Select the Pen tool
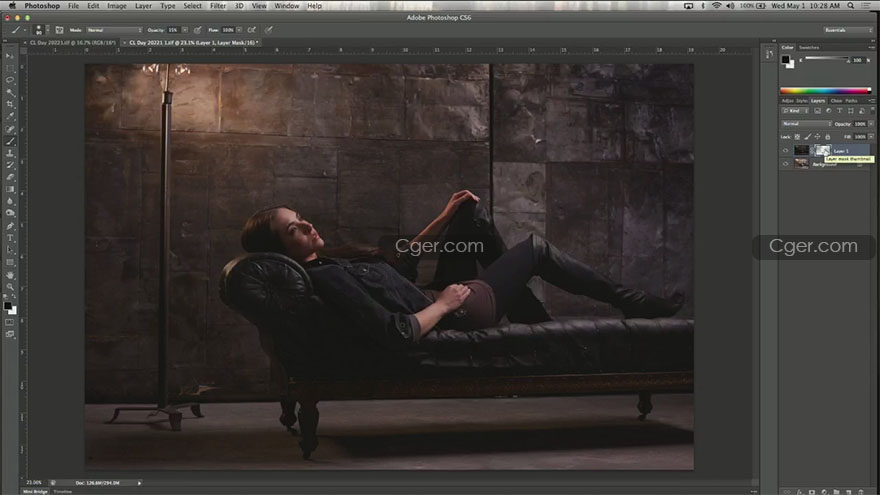 (10, 226)
